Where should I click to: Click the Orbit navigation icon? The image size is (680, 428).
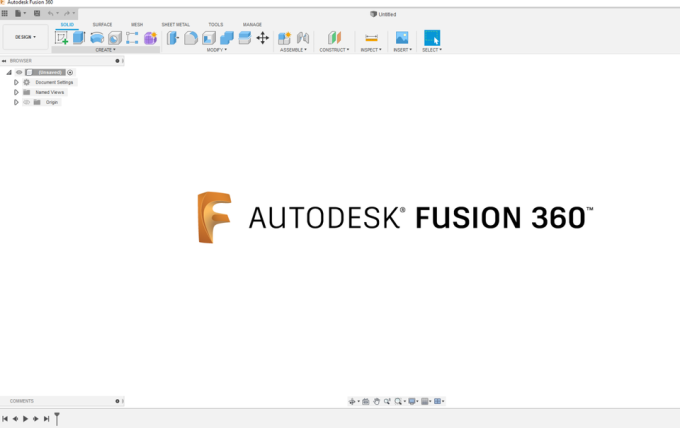click(x=352, y=401)
